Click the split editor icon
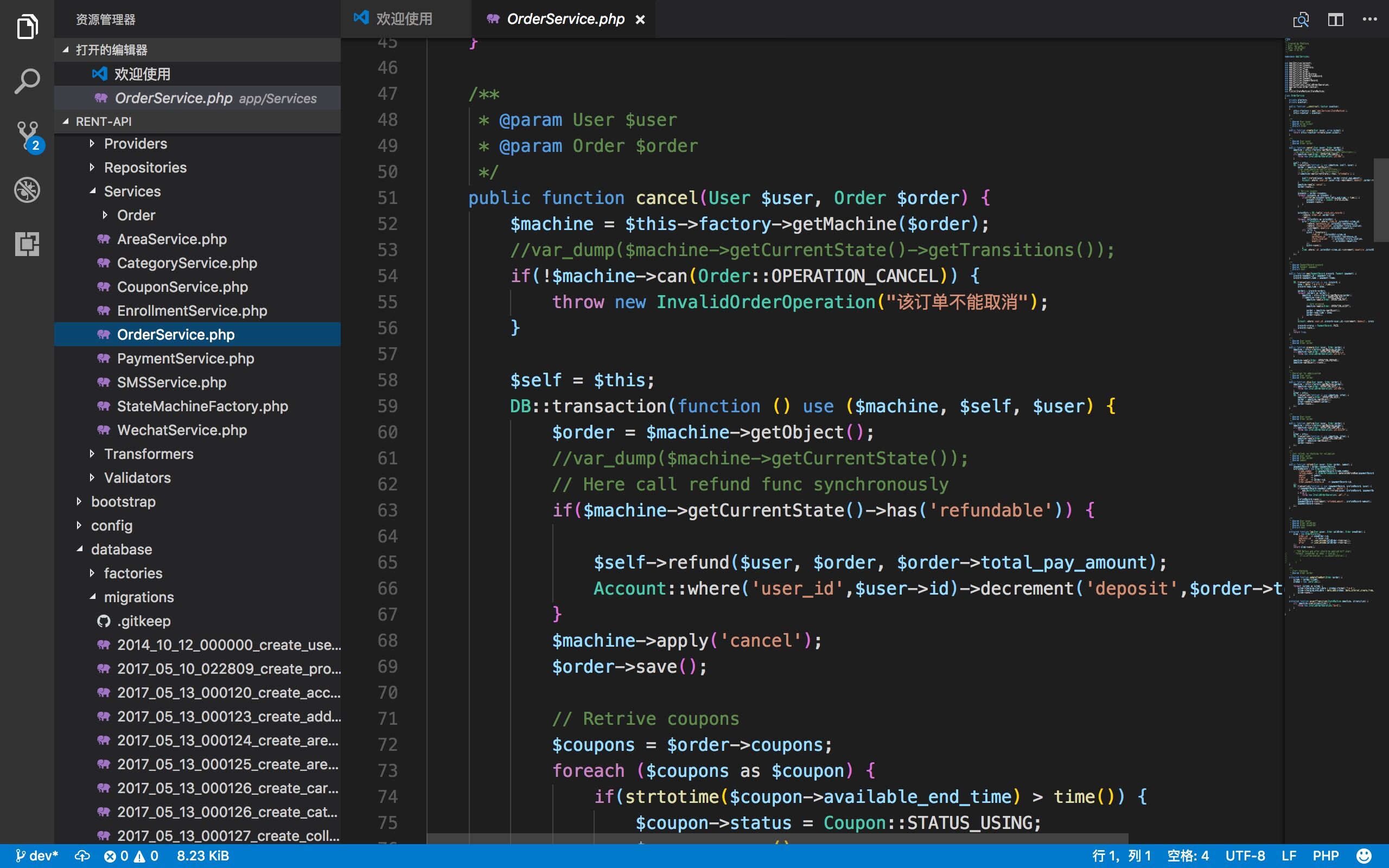The height and width of the screenshot is (868, 1389). (1336, 20)
